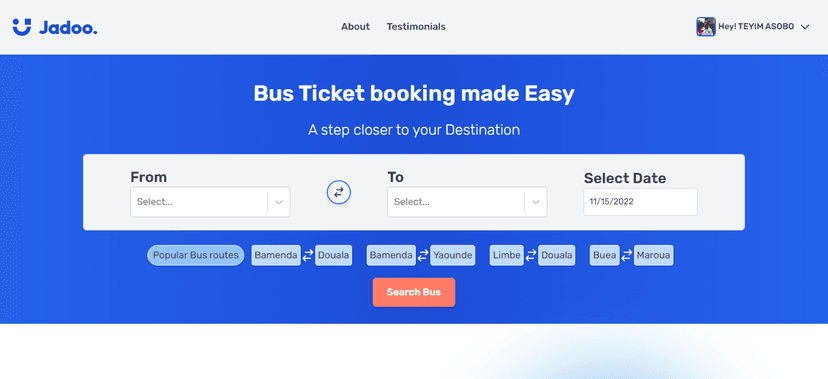
Task: Open the To city dropdown arrow
Action: point(536,202)
